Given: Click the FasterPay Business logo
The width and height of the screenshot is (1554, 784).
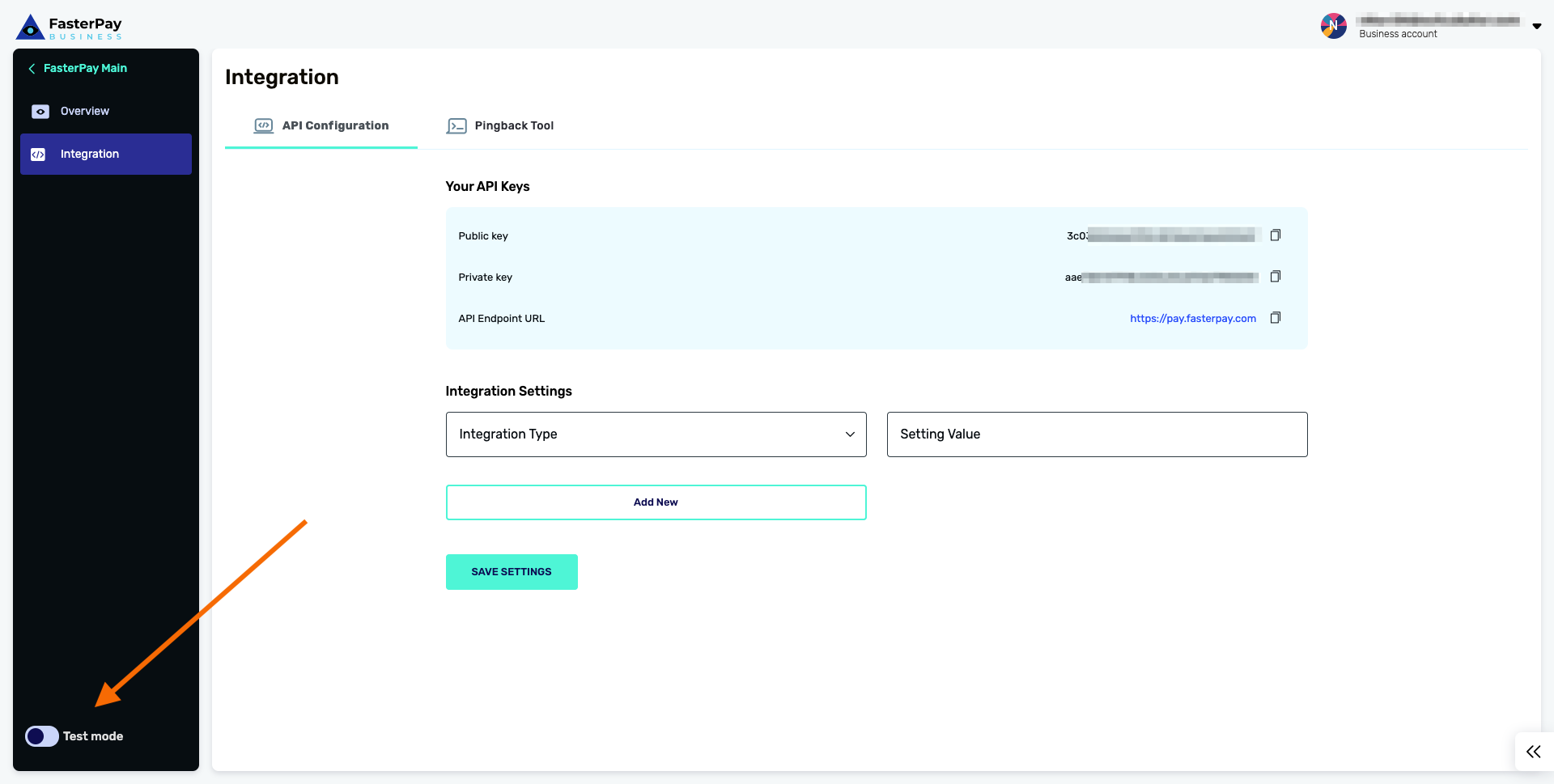Looking at the screenshot, I should (69, 27).
